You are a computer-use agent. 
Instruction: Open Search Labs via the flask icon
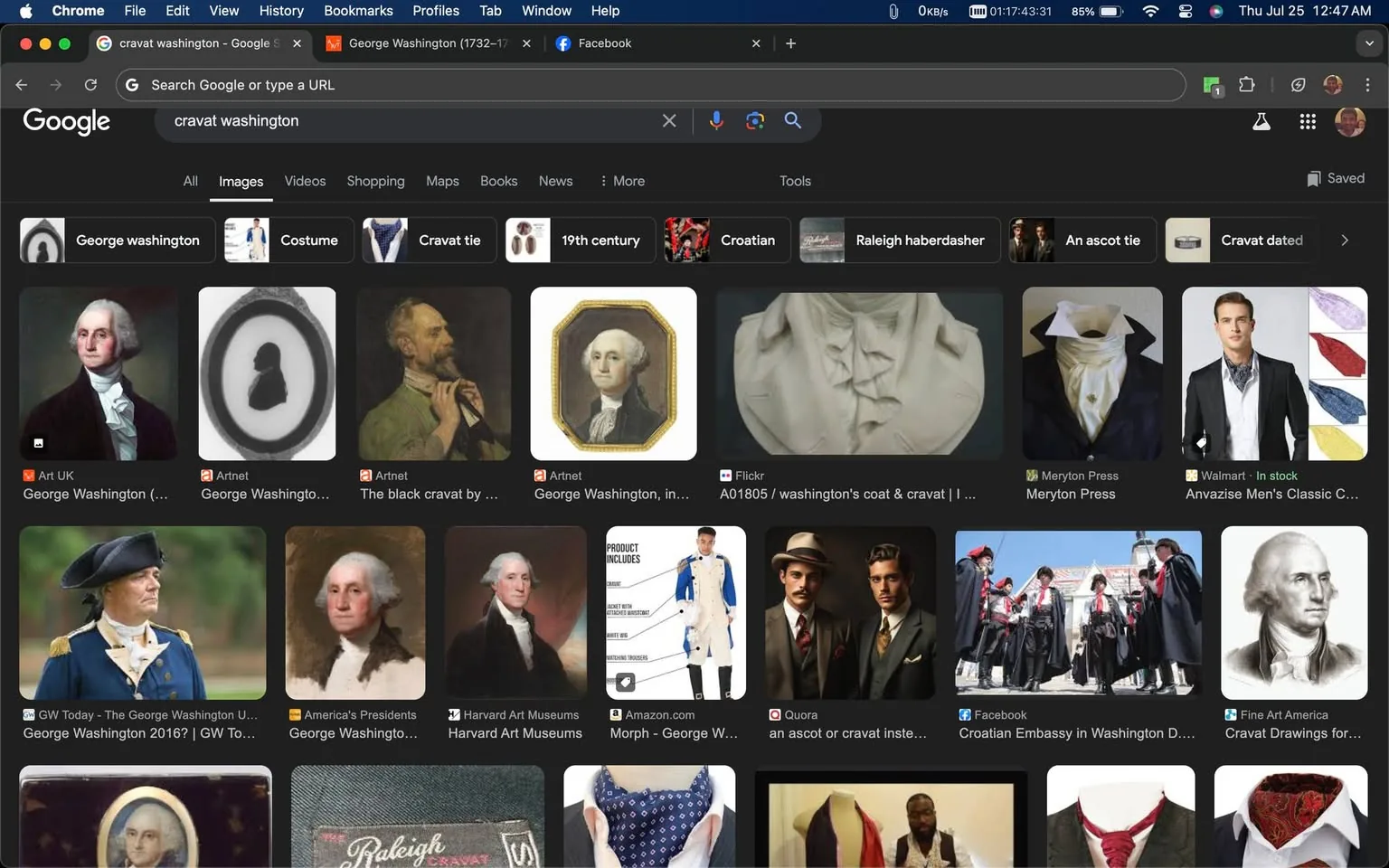pos(1261,120)
